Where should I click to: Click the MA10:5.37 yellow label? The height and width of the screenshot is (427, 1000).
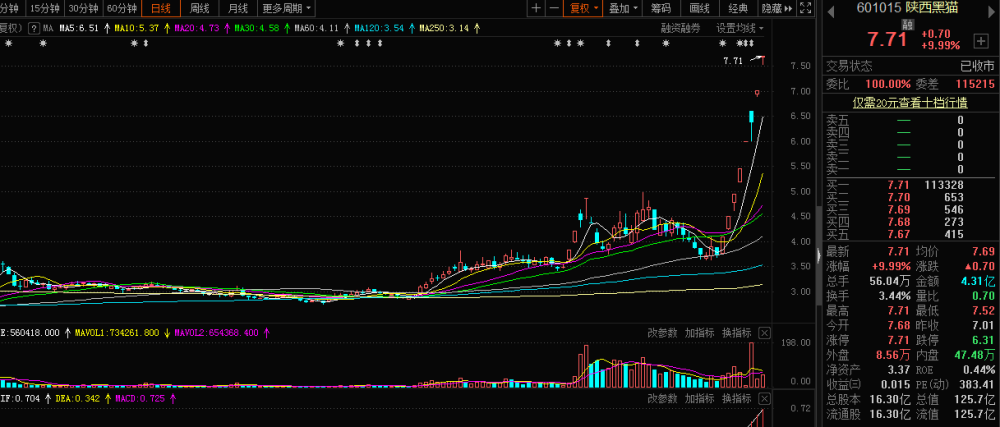tap(137, 28)
